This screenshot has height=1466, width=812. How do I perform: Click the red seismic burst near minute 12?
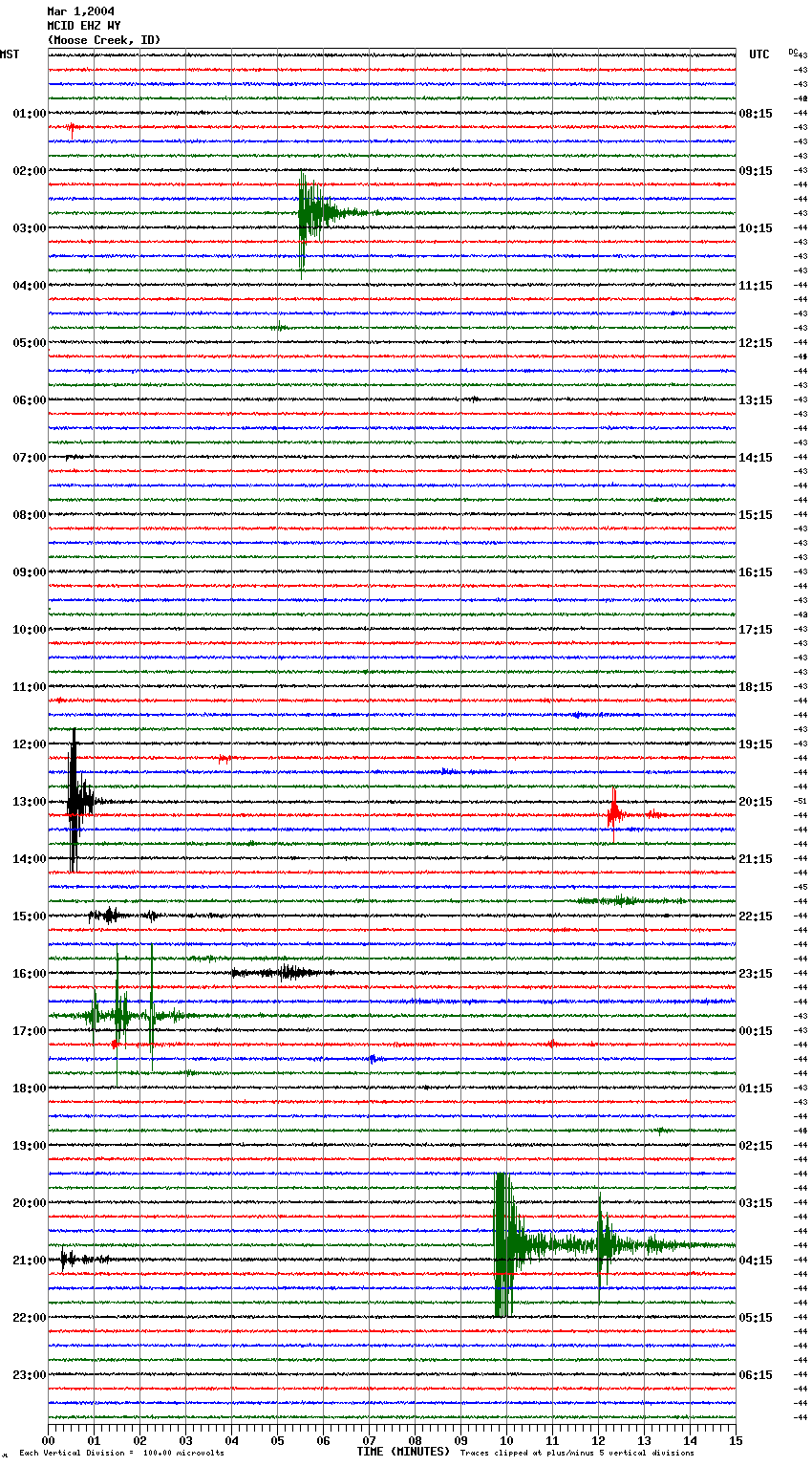click(613, 815)
